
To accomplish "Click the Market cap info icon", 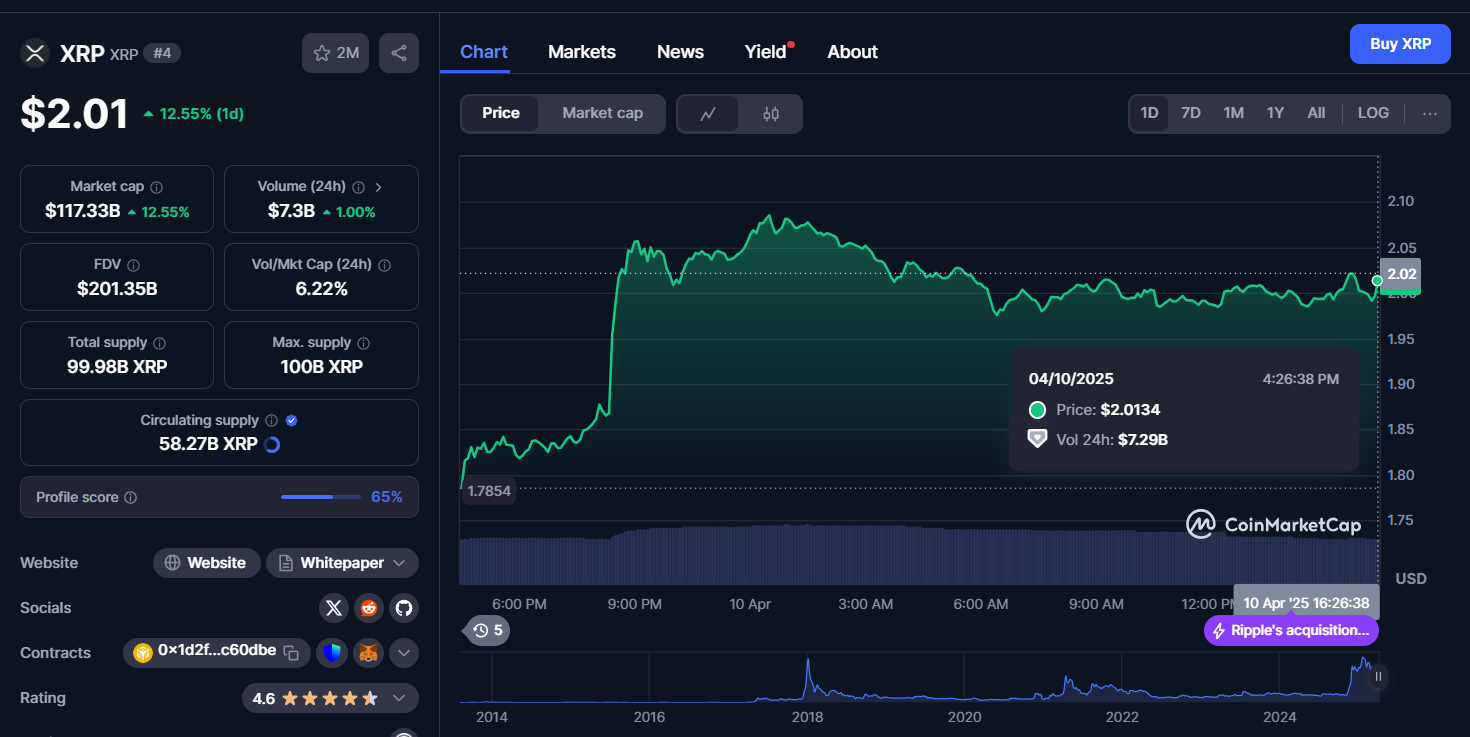I will coord(157,187).
